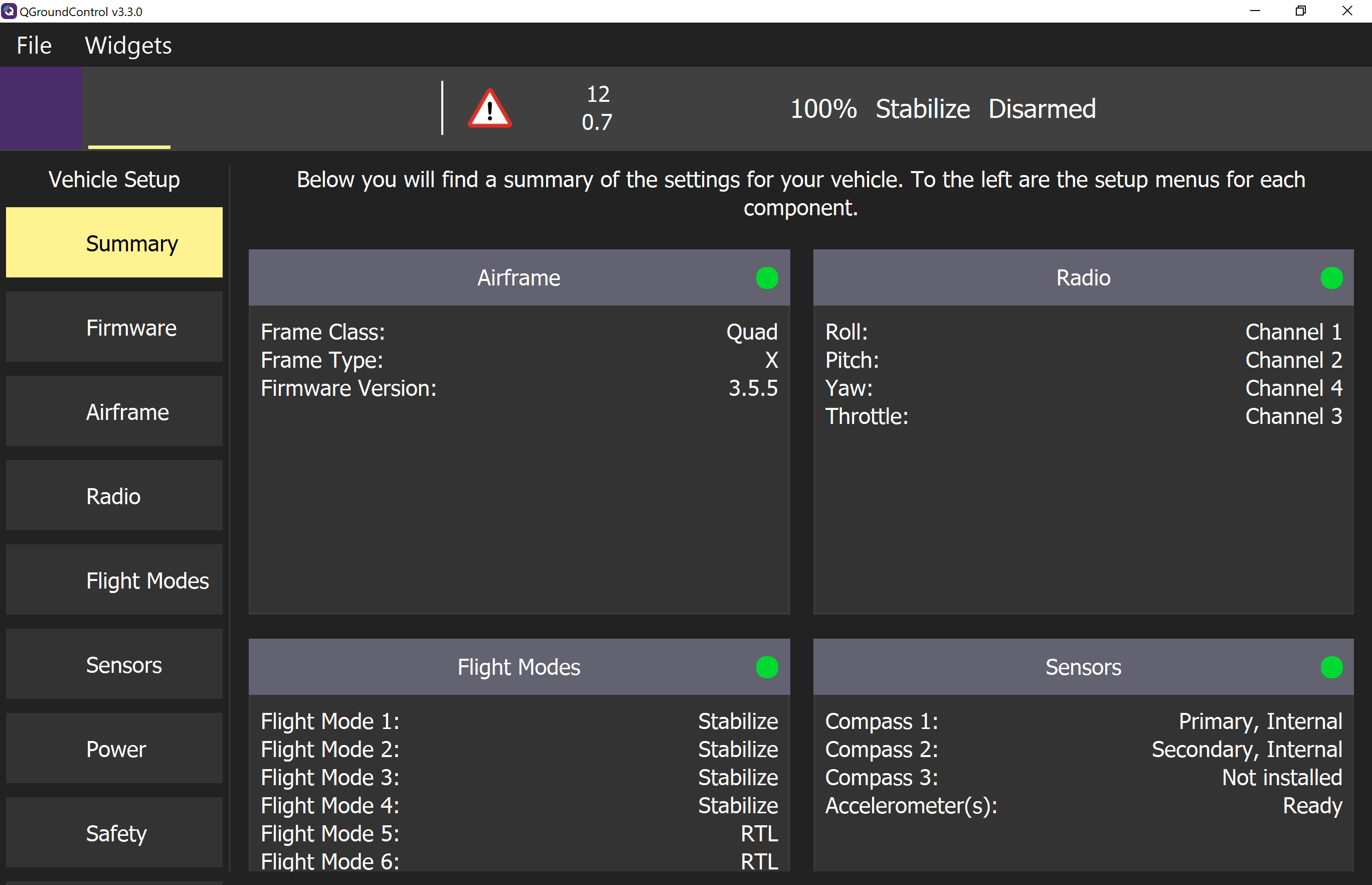Open the Widgets menu
Viewport: 1372px width, 885px height.
point(128,45)
